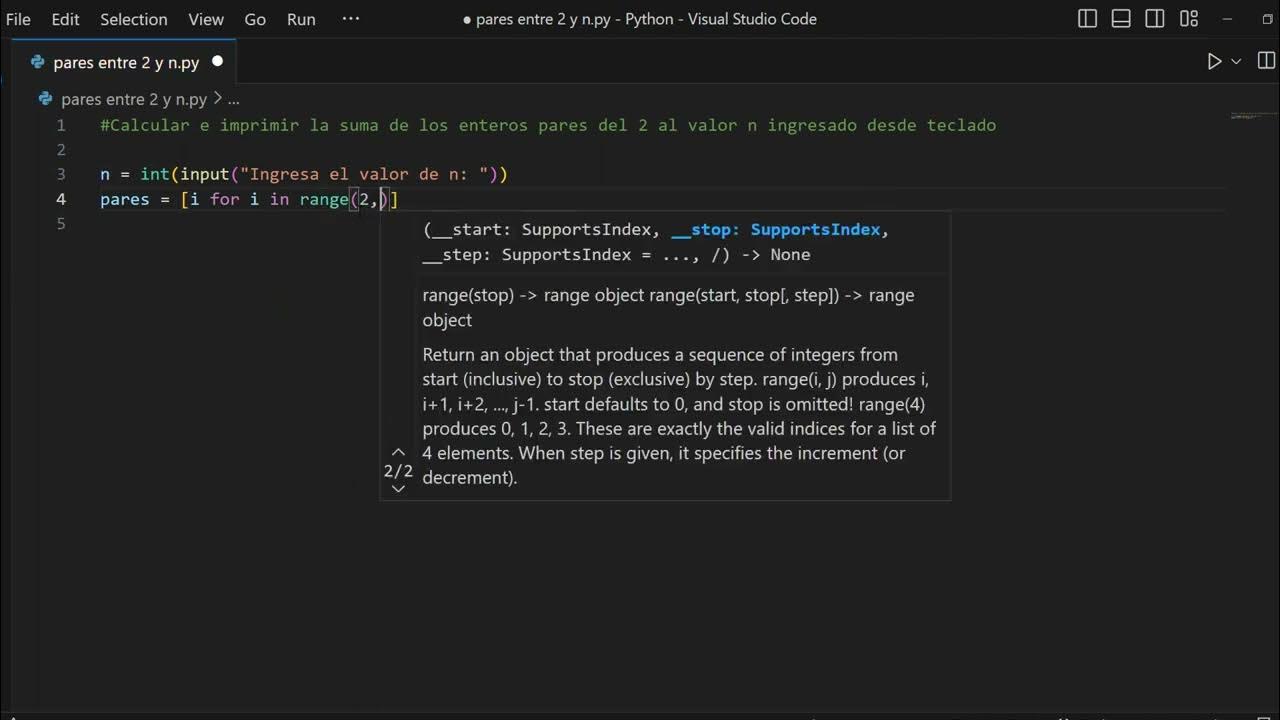Restore down the window
Screen dimensions: 1280x720
point(1267,19)
